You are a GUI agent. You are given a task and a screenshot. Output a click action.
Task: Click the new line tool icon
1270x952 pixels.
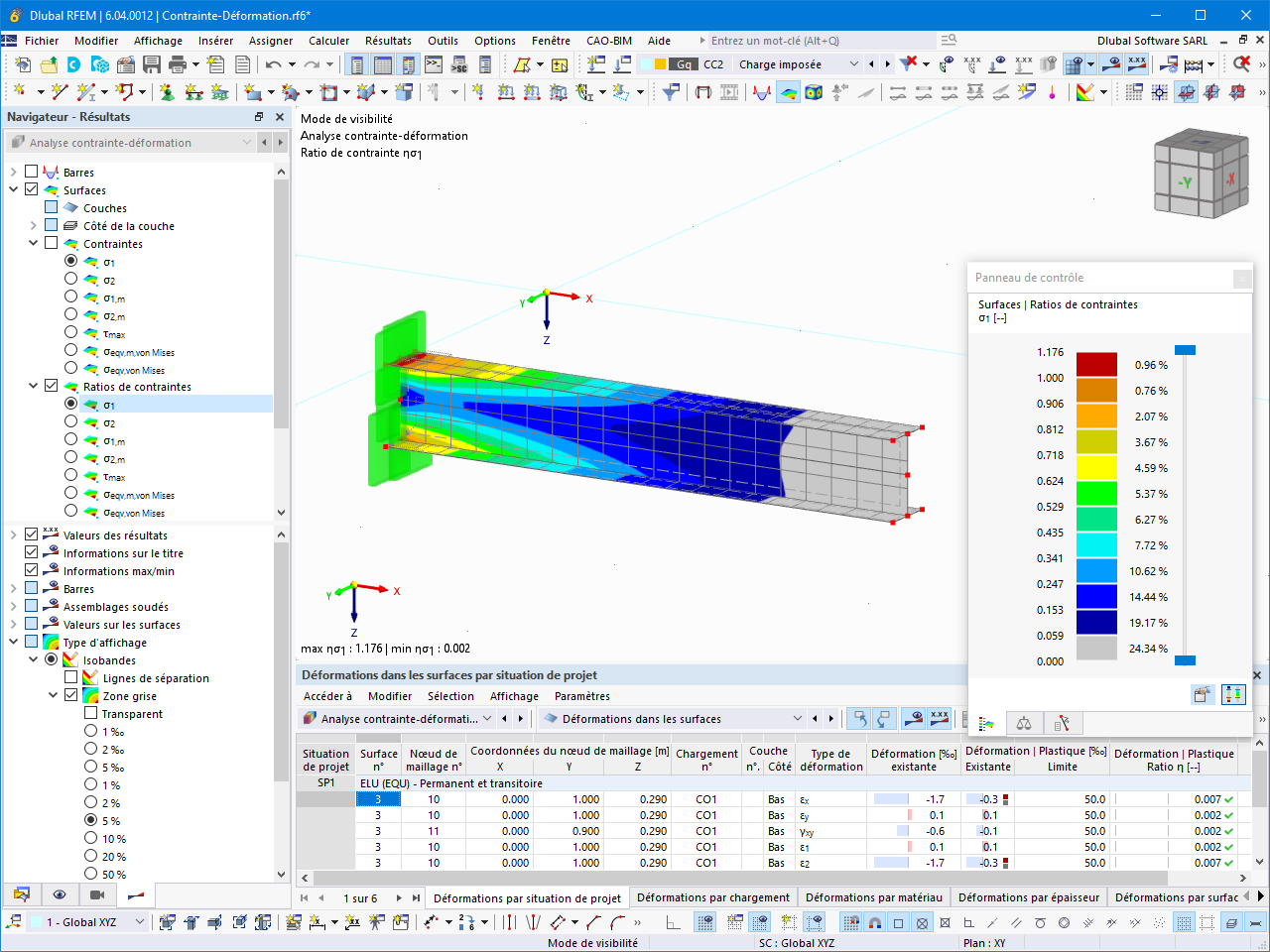(60, 92)
